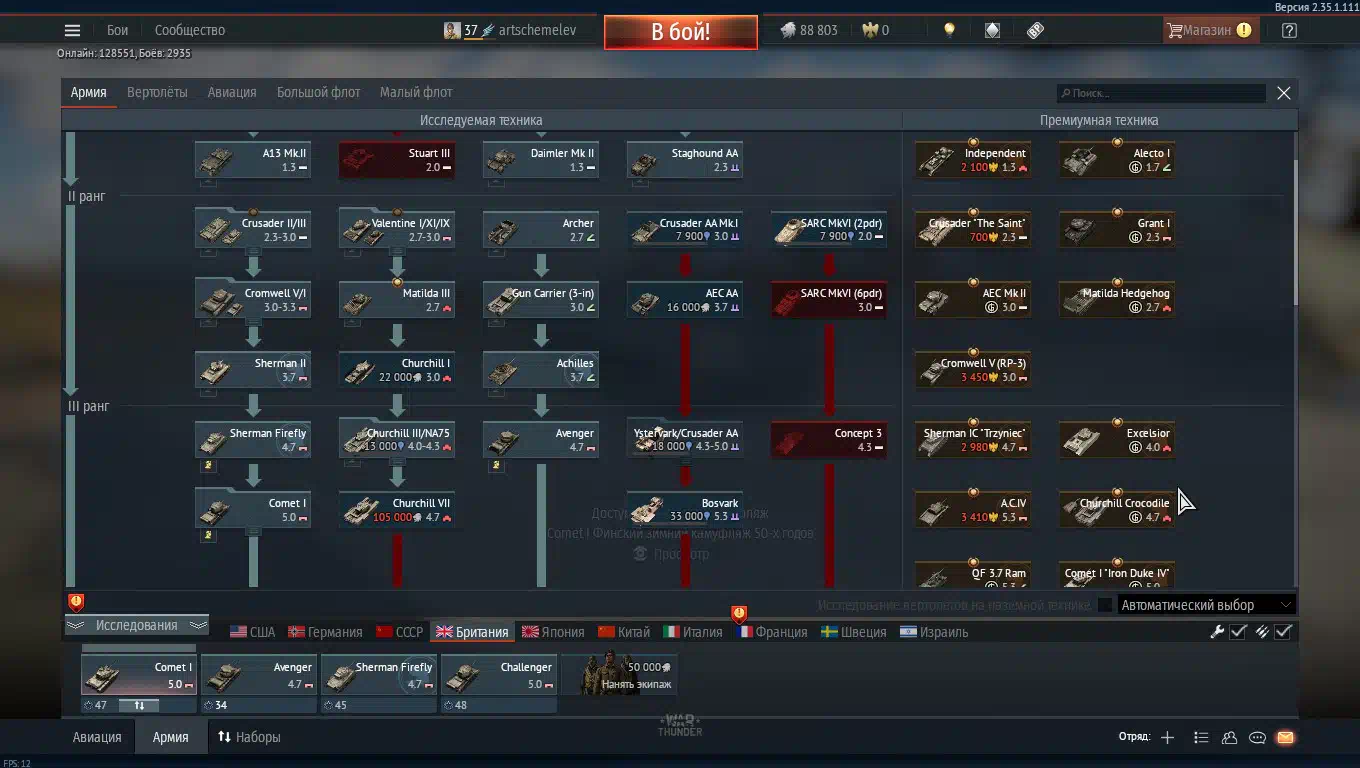Select the Churchill VII vehicle card
Screen dimensions: 1360x768
[x=397, y=509]
